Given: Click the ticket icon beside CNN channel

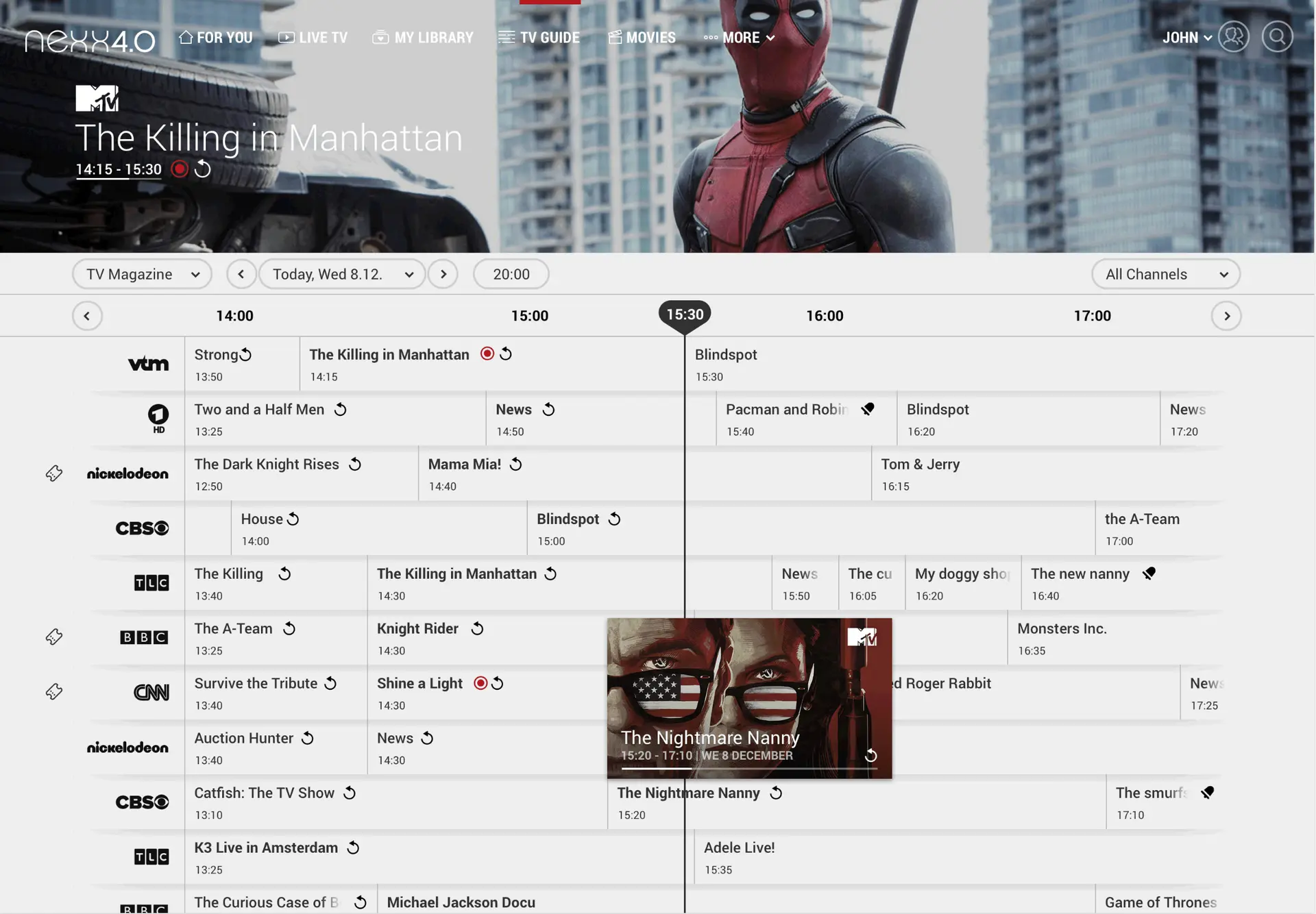Looking at the screenshot, I should [54, 691].
